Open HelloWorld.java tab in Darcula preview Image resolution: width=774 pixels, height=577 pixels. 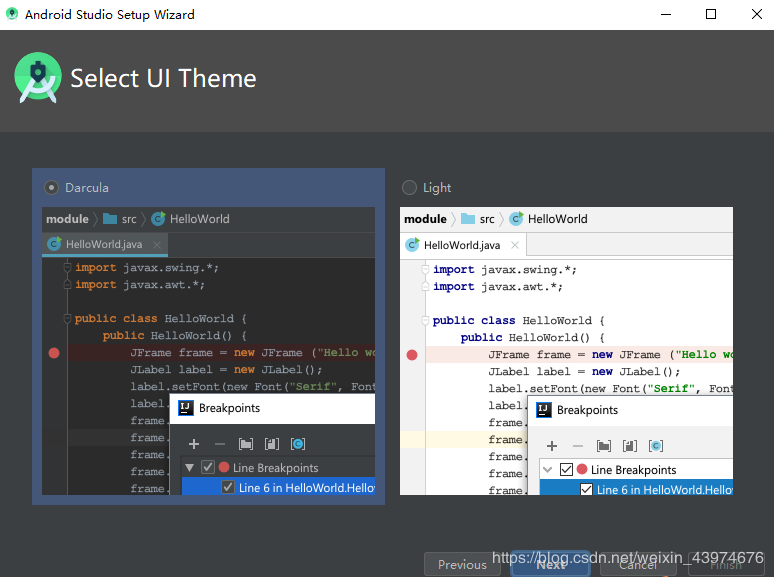click(x=104, y=244)
